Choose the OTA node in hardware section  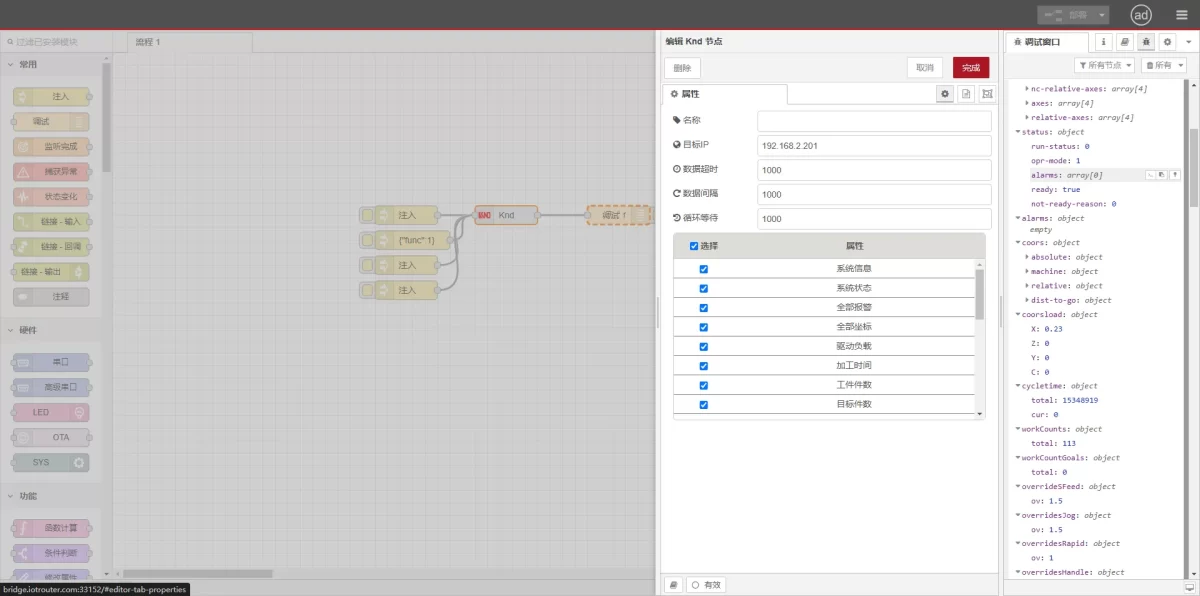point(49,437)
